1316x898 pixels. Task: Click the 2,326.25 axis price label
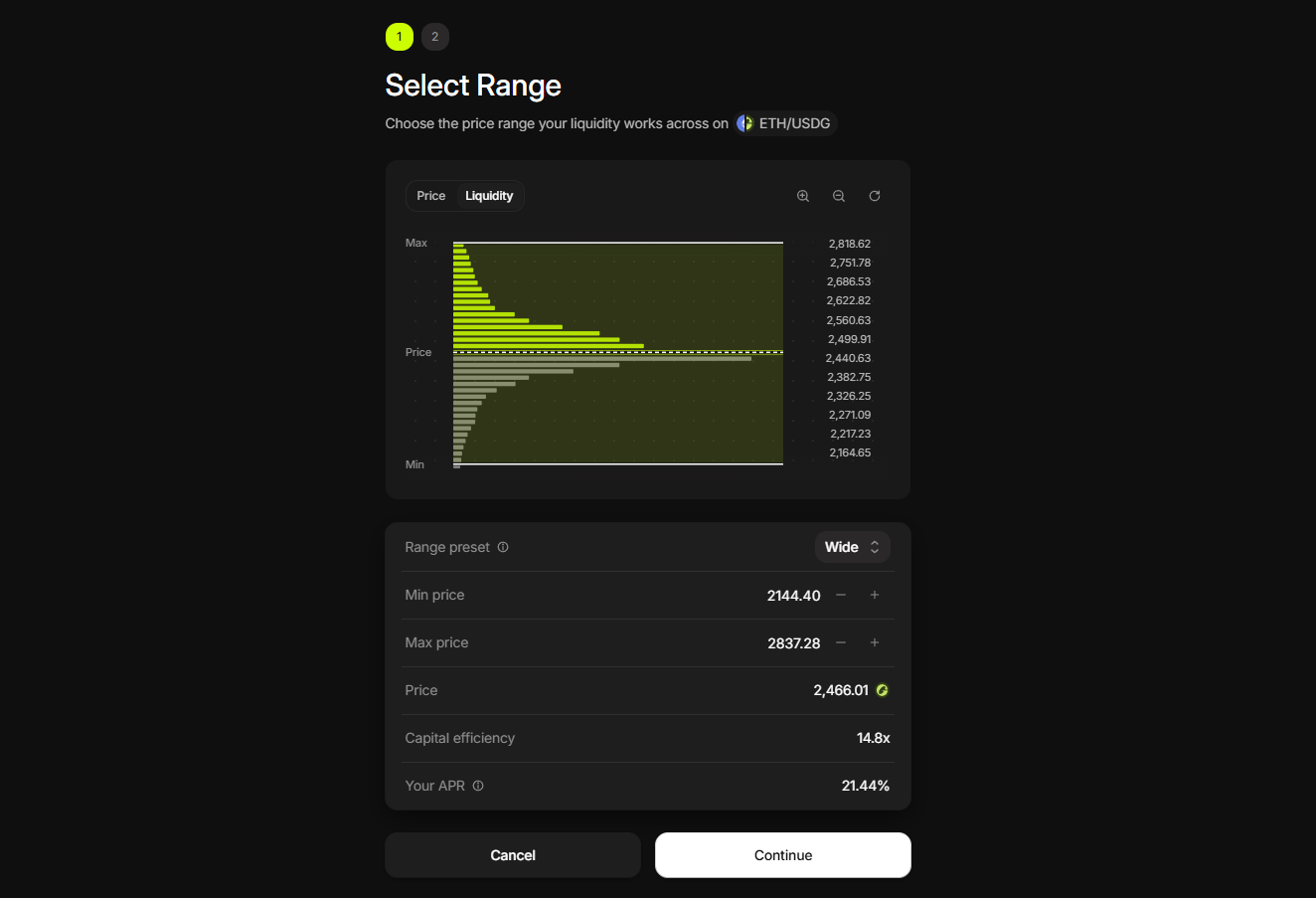(x=849, y=396)
